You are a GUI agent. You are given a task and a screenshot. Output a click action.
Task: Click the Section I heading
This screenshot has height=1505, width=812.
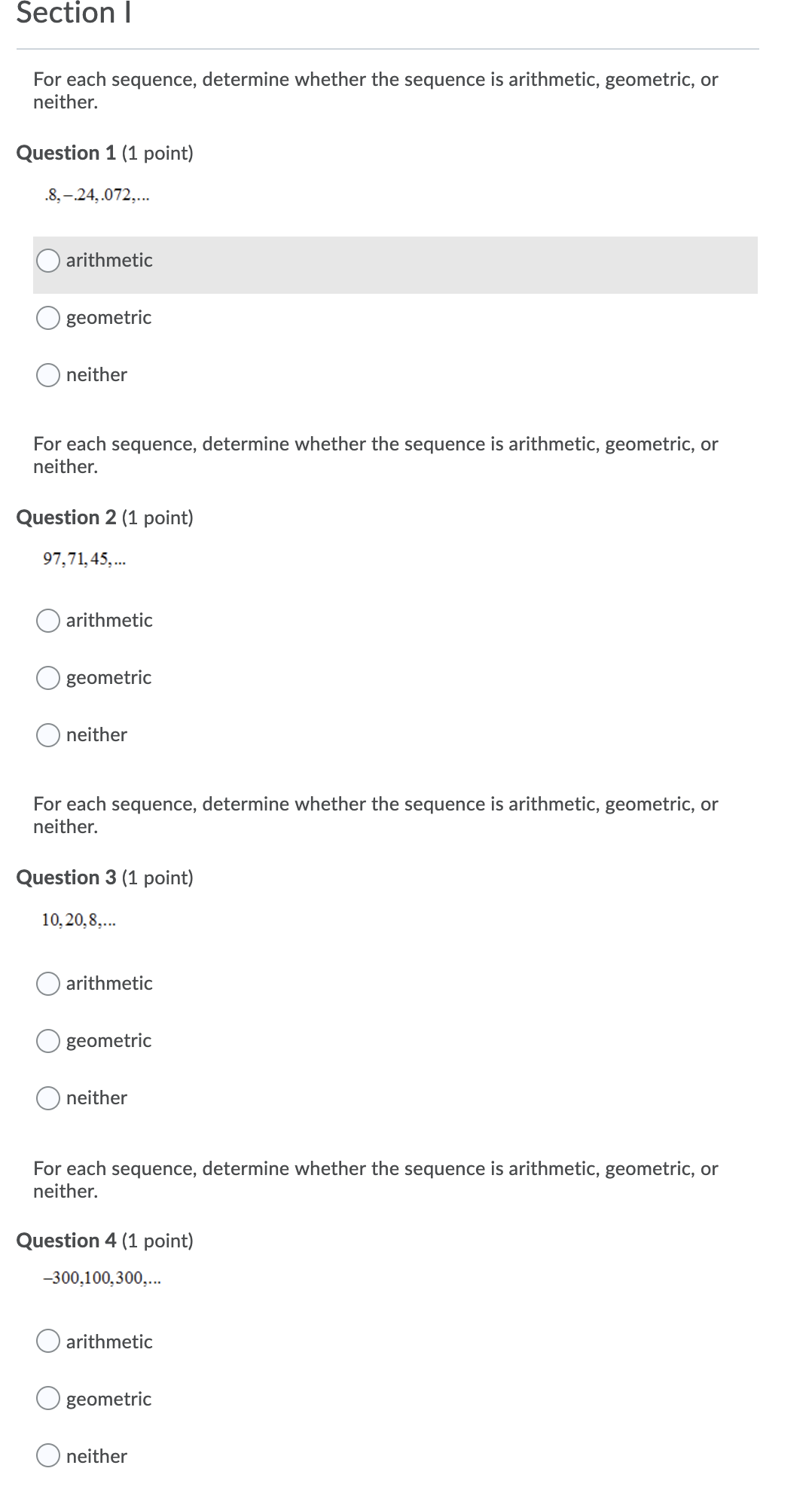tap(75, 13)
